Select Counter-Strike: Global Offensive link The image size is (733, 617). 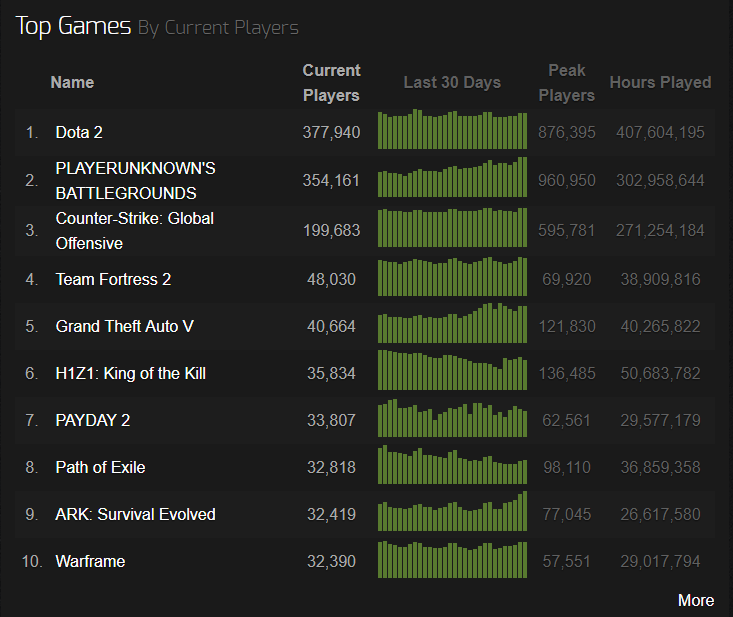tap(134, 231)
